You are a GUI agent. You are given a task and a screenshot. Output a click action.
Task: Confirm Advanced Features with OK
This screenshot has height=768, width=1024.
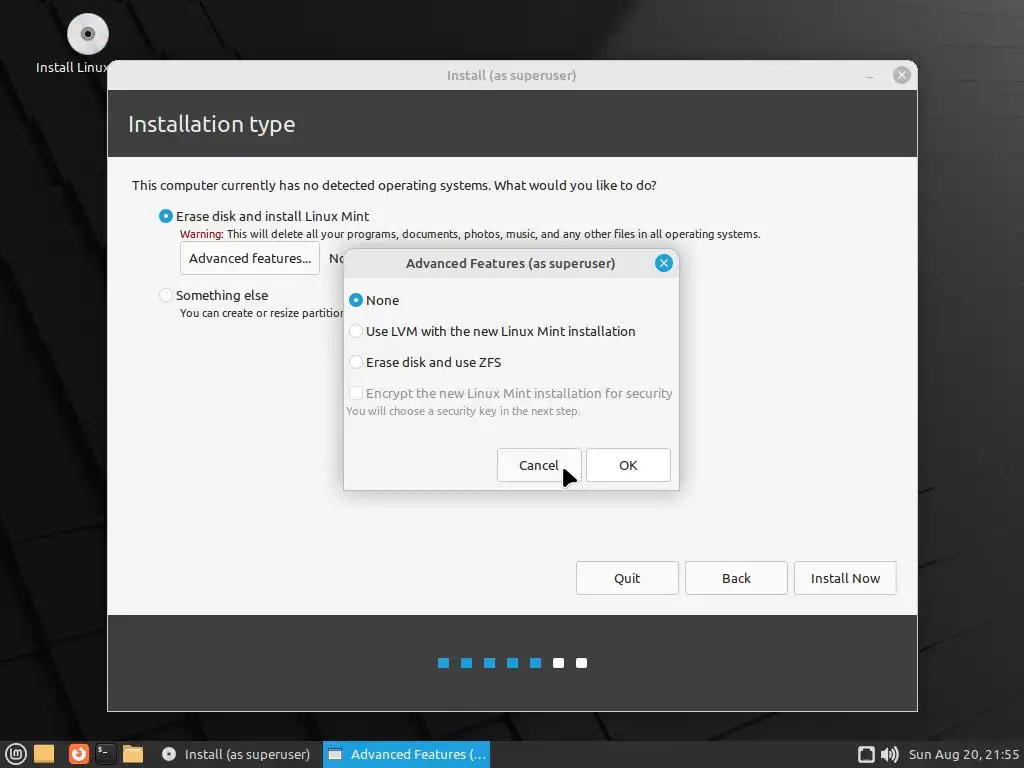tap(628, 465)
